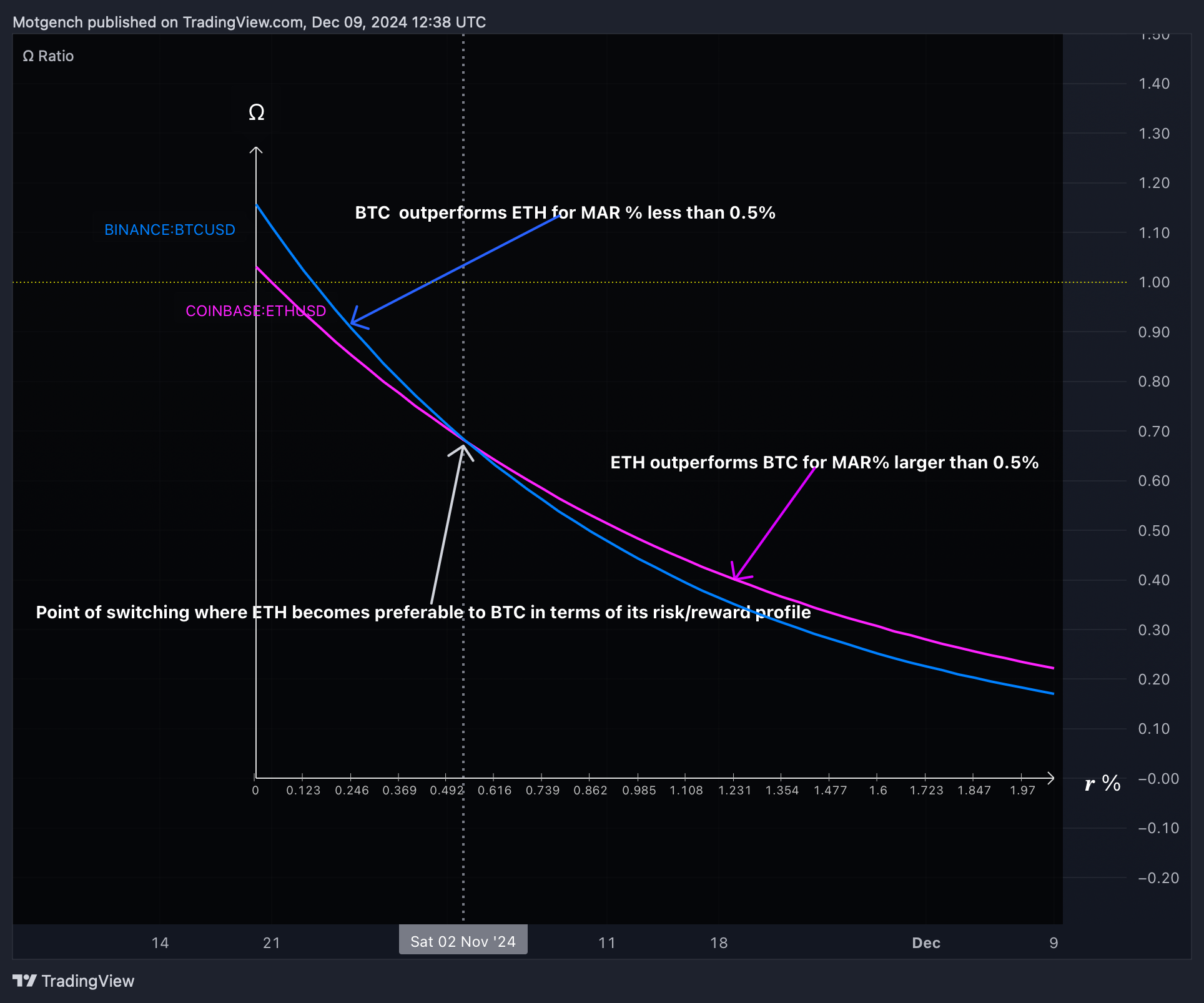Screen dimensions: 1204x1003
Task: Click the Ω Ratio indicator title
Action: [48, 56]
